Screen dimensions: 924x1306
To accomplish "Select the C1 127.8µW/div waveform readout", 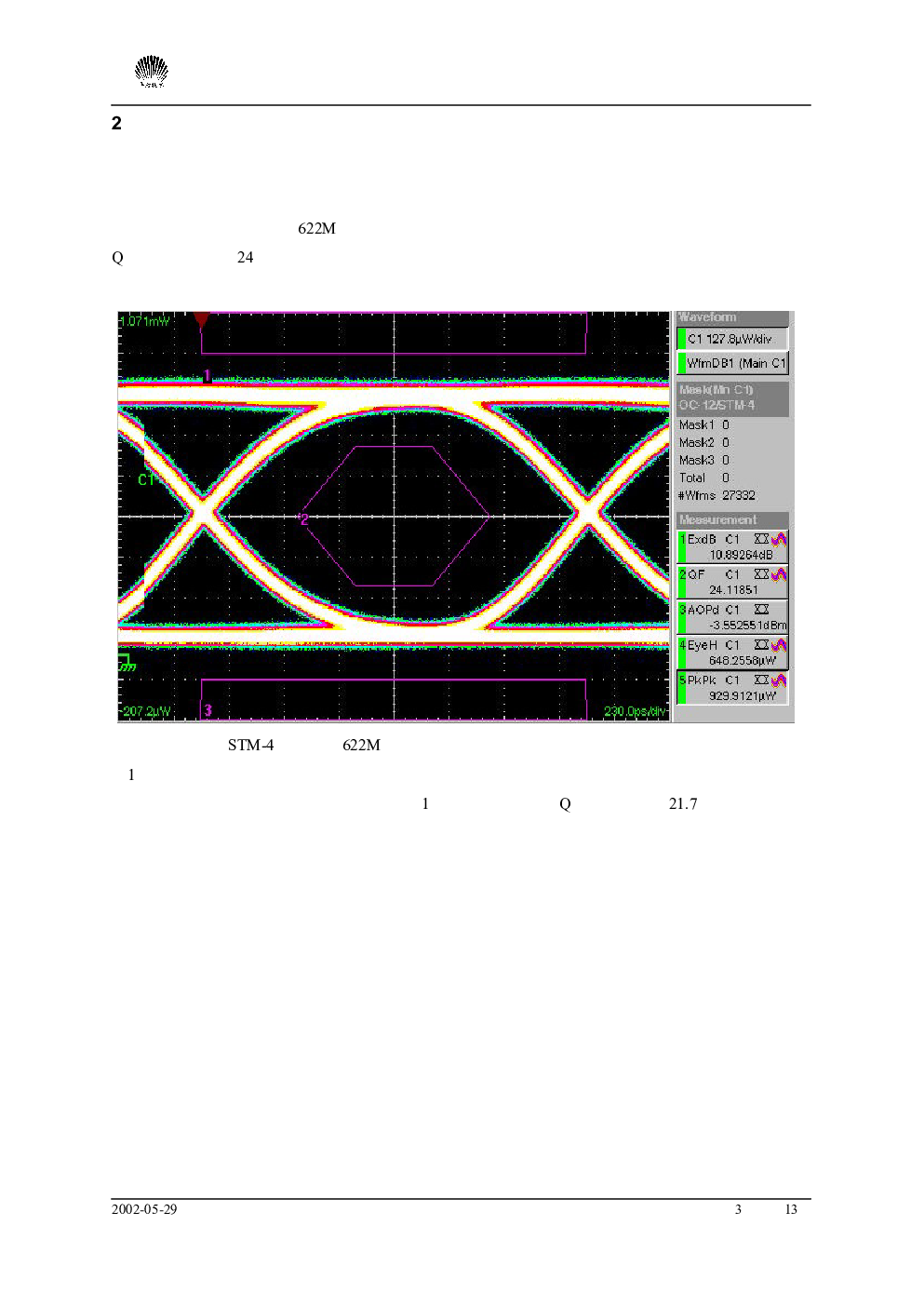I will coord(732,339).
